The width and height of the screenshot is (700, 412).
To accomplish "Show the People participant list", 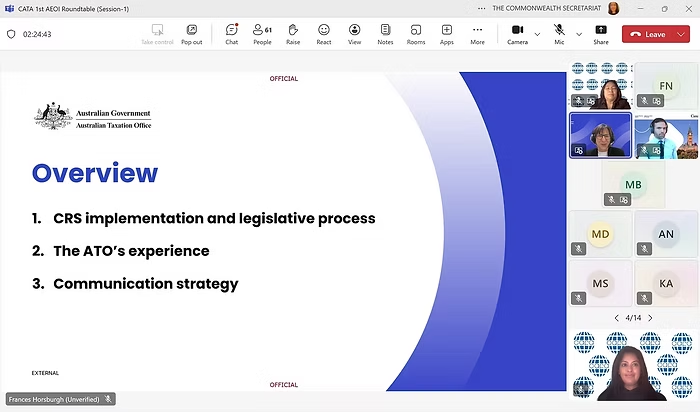I will click(x=262, y=34).
